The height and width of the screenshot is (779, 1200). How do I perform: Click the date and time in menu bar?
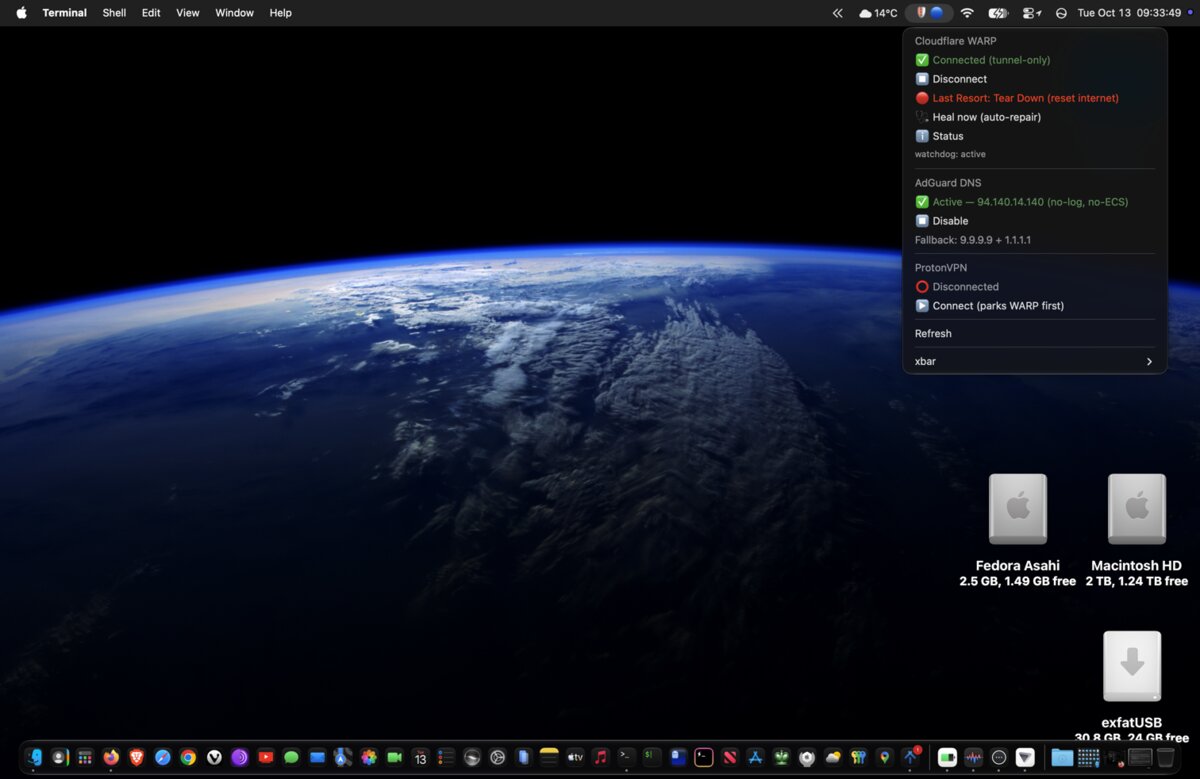click(1129, 13)
